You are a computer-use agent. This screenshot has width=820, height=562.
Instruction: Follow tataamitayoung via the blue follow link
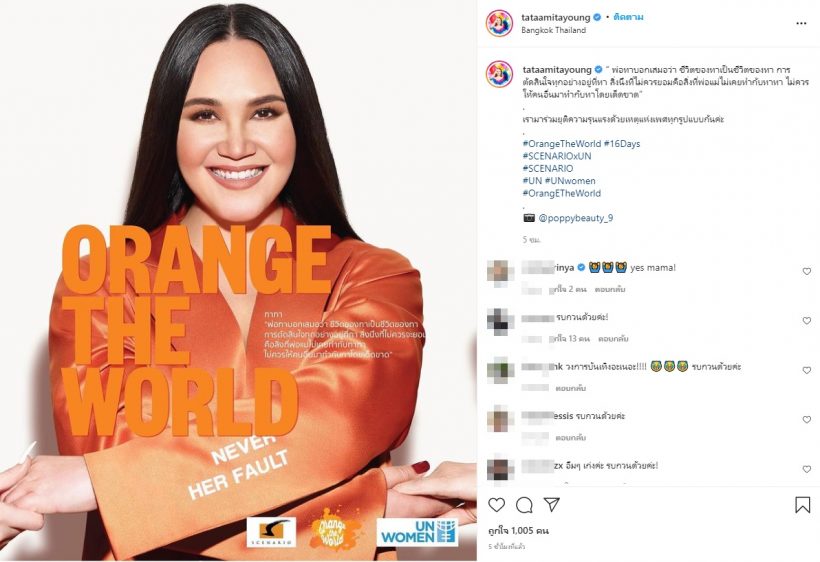[x=628, y=17]
